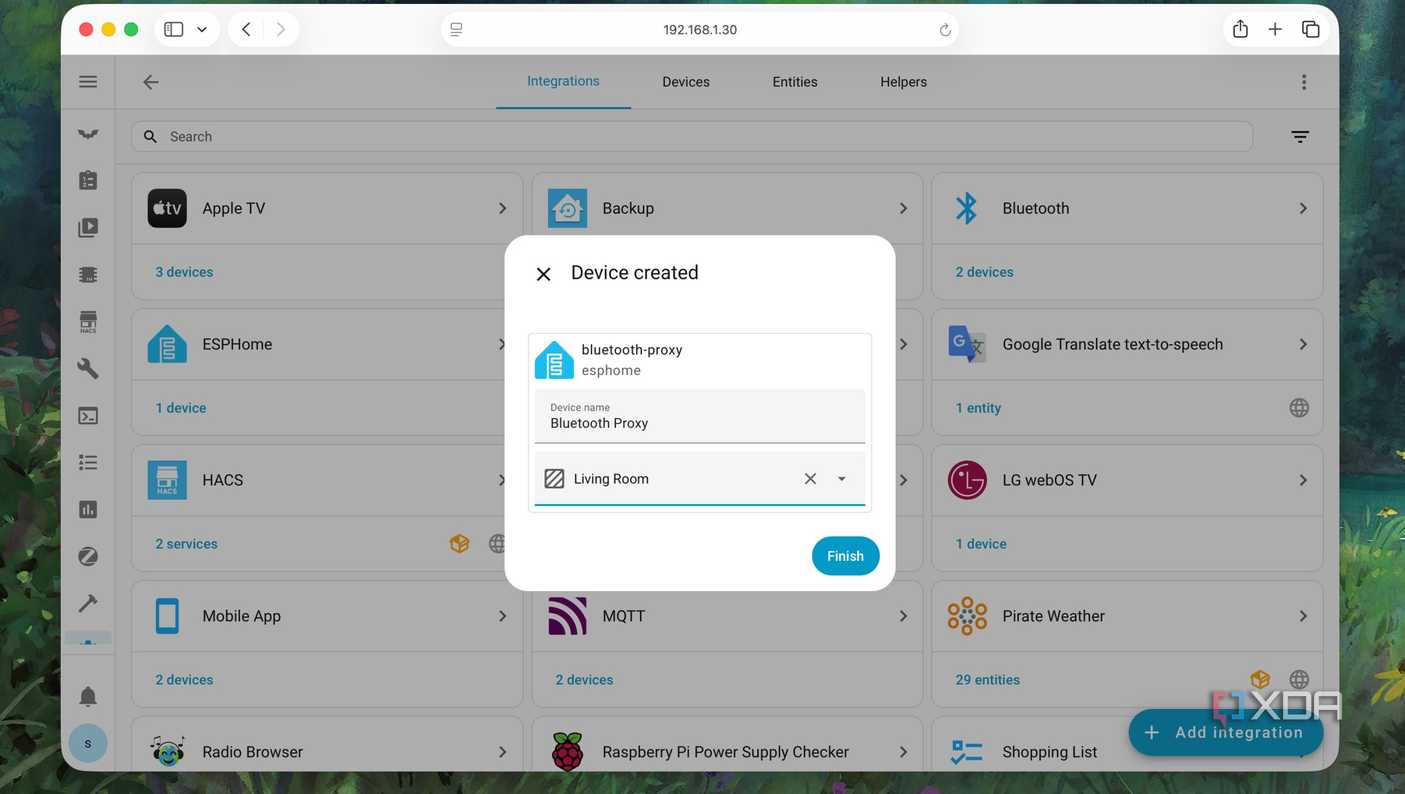Switch to the Entities tab

coord(795,82)
